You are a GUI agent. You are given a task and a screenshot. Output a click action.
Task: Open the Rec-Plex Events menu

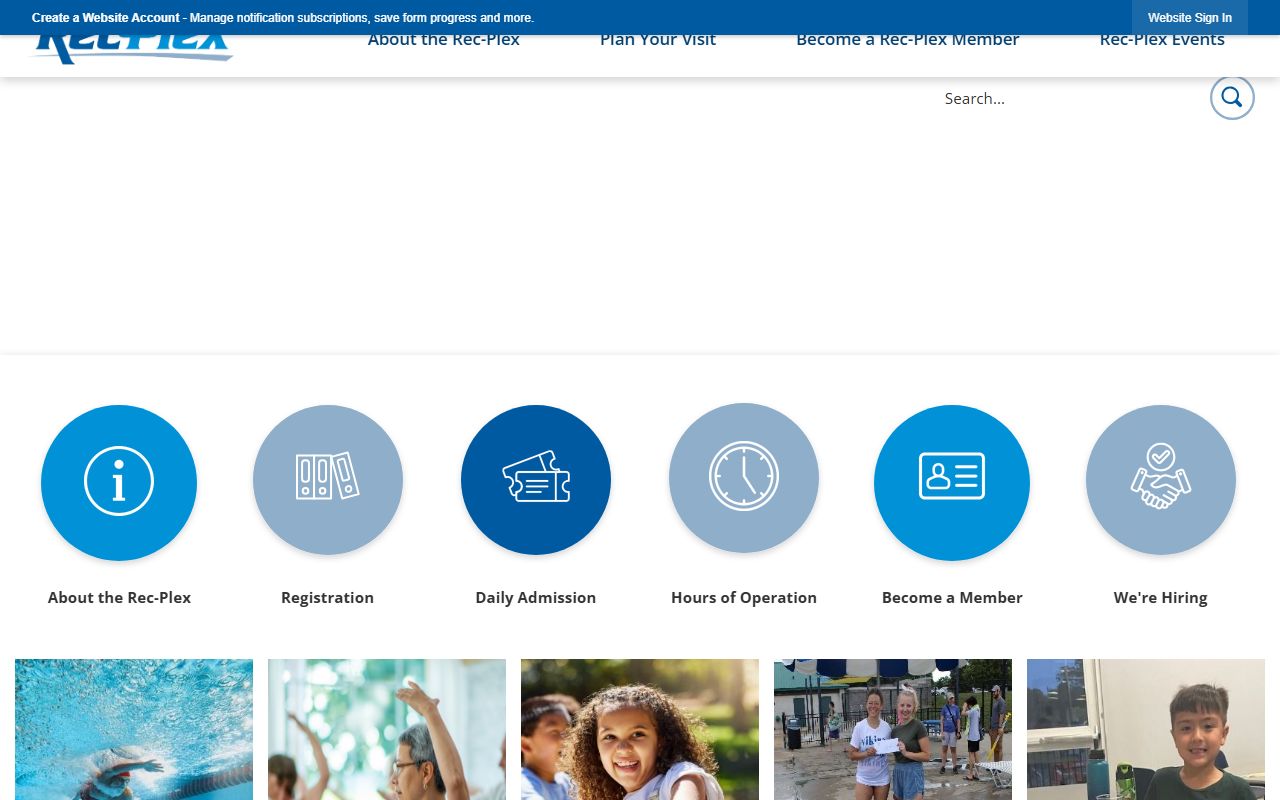[1162, 41]
